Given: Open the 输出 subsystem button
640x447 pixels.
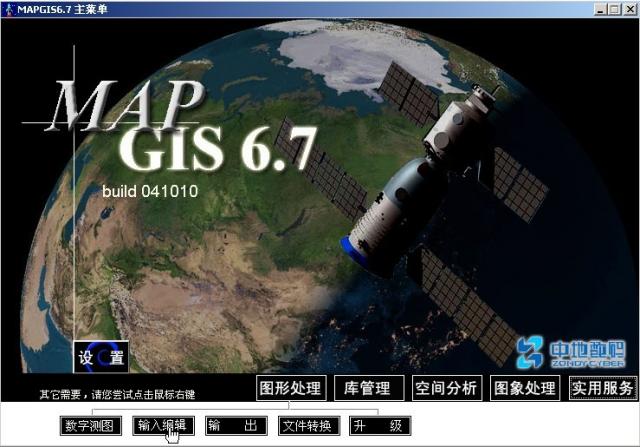Looking at the screenshot, I should [236, 426].
